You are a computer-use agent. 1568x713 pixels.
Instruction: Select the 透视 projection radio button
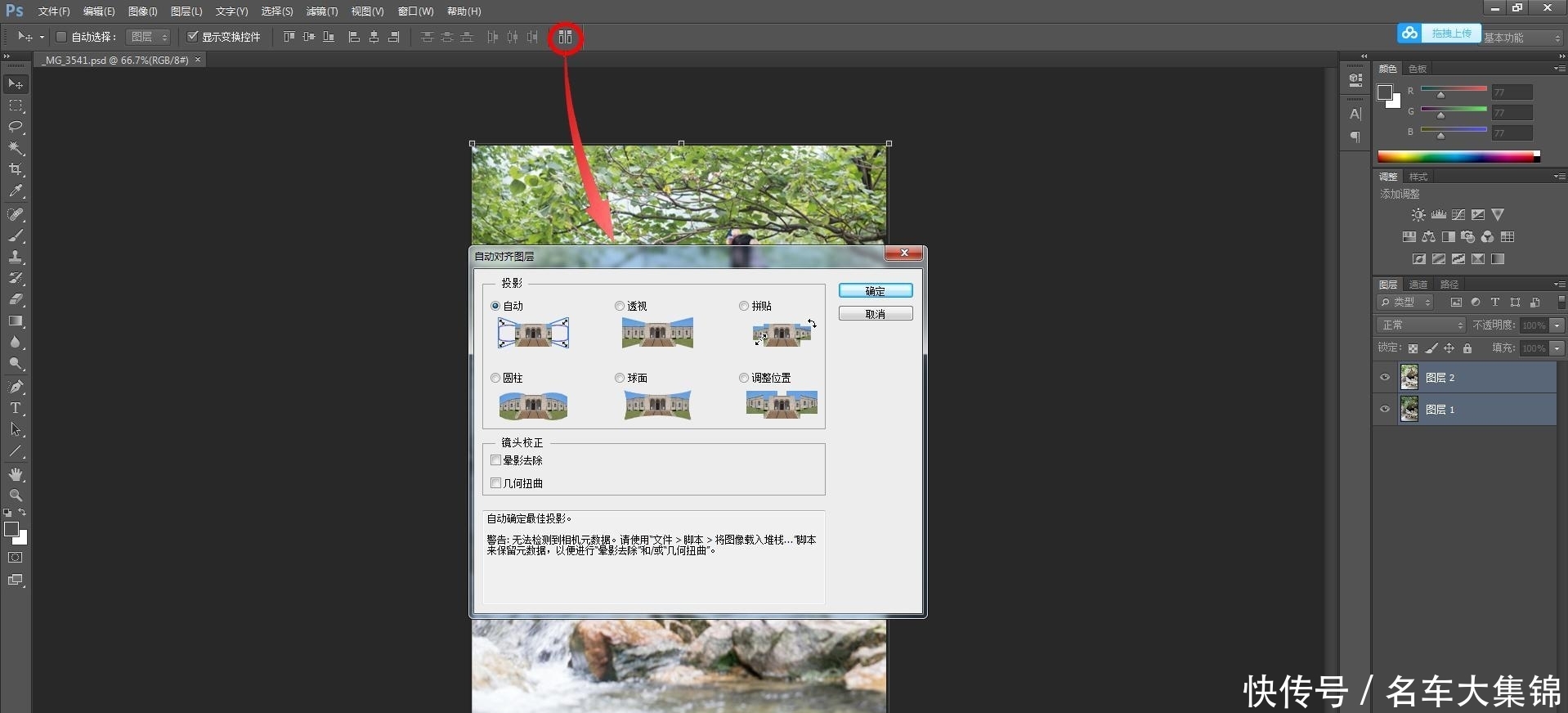pyautogui.click(x=620, y=306)
